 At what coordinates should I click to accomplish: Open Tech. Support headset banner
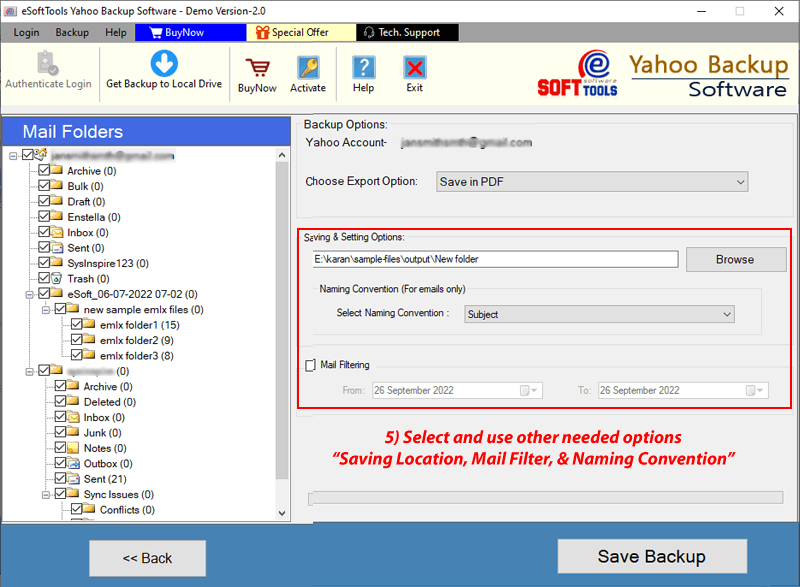(x=407, y=32)
